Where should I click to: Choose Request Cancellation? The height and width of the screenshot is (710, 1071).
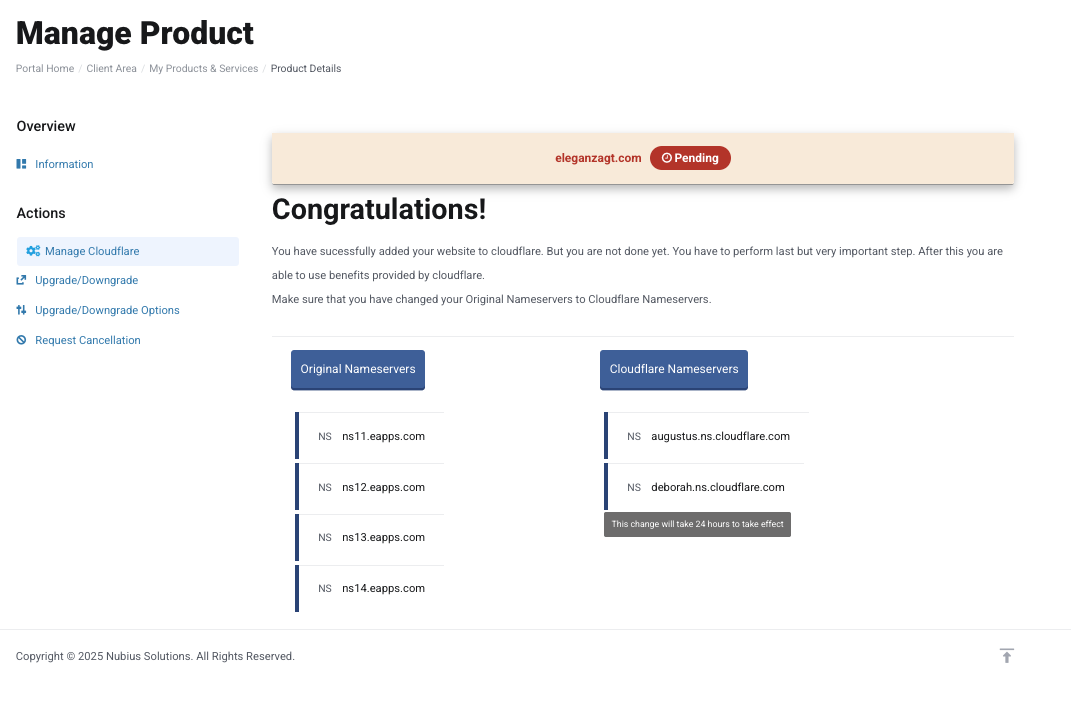pos(88,340)
